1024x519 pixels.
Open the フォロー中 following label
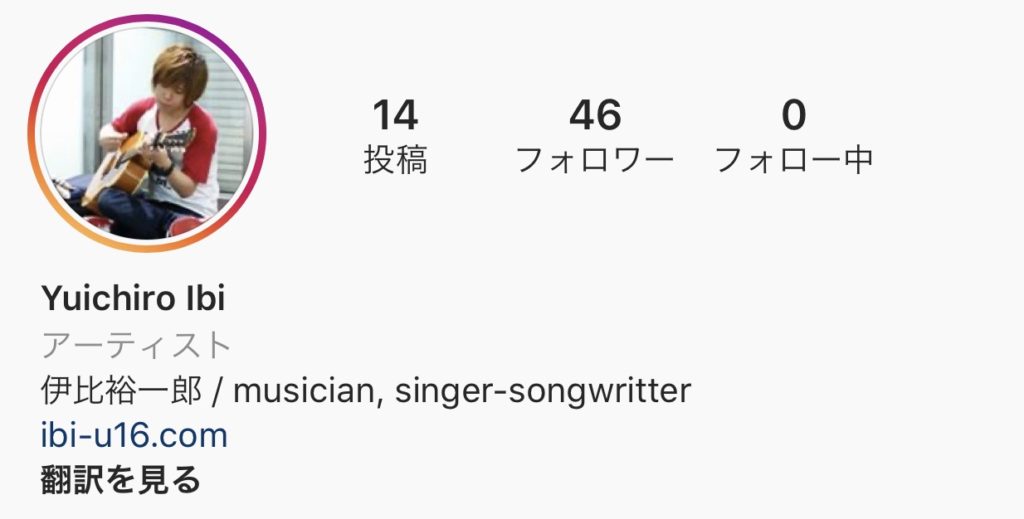point(794,160)
